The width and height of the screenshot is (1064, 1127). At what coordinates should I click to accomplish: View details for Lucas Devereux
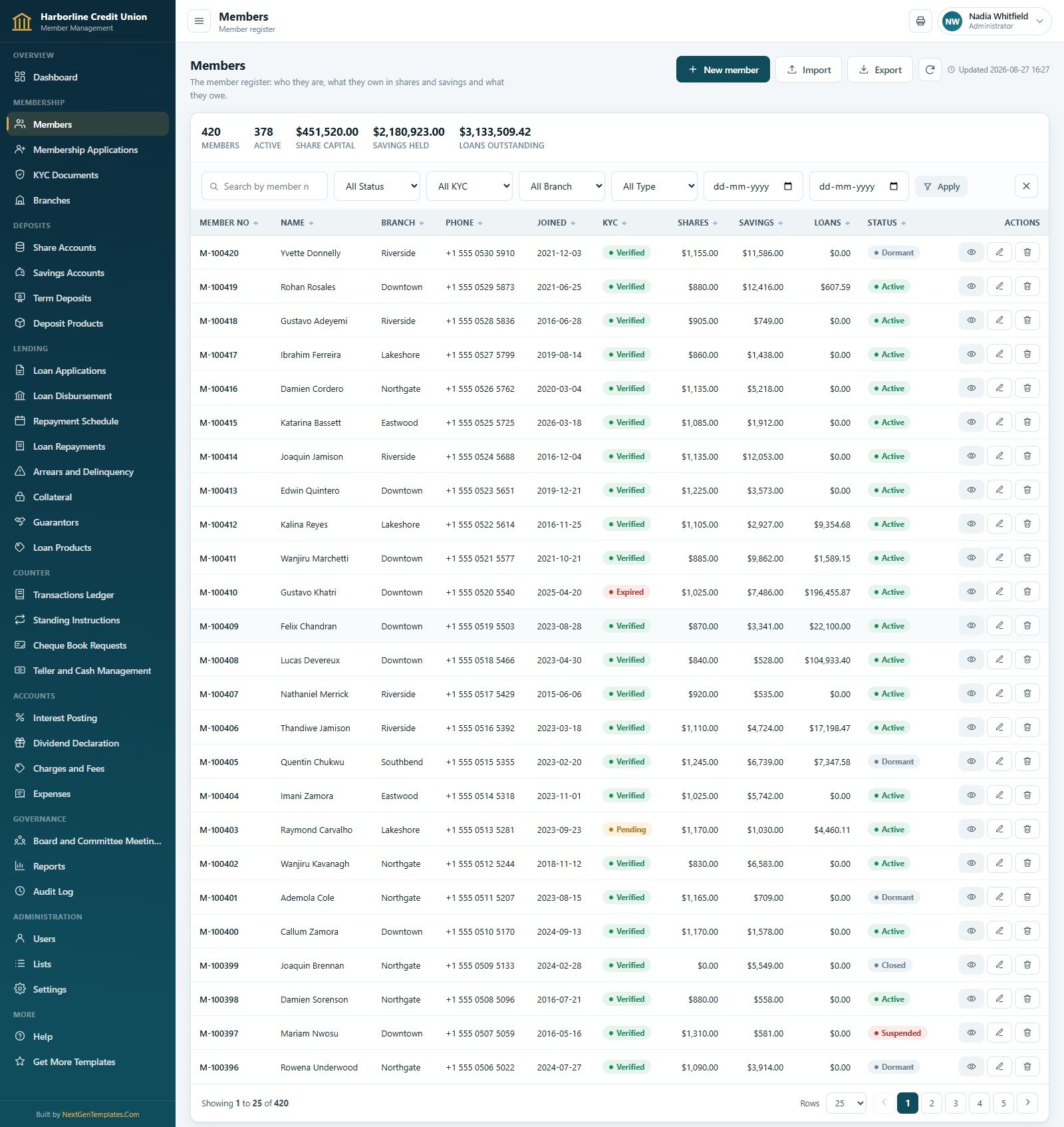point(972,660)
